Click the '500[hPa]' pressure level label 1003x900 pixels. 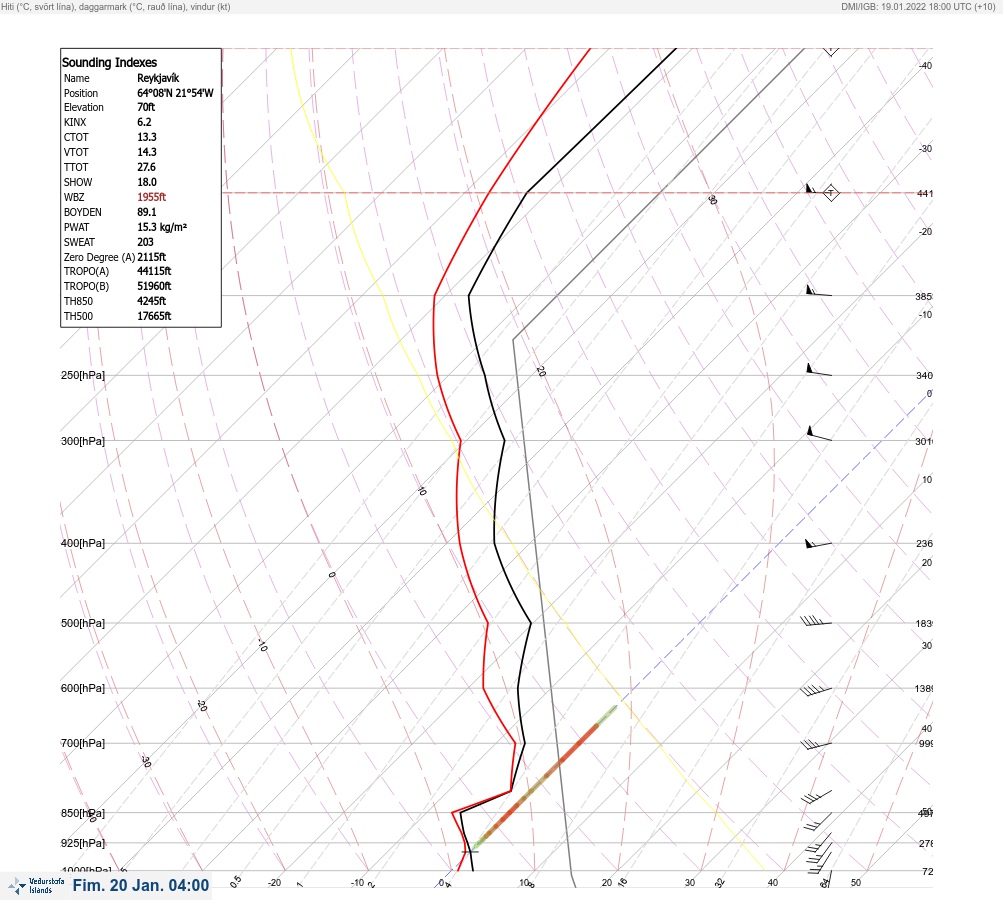click(x=83, y=623)
